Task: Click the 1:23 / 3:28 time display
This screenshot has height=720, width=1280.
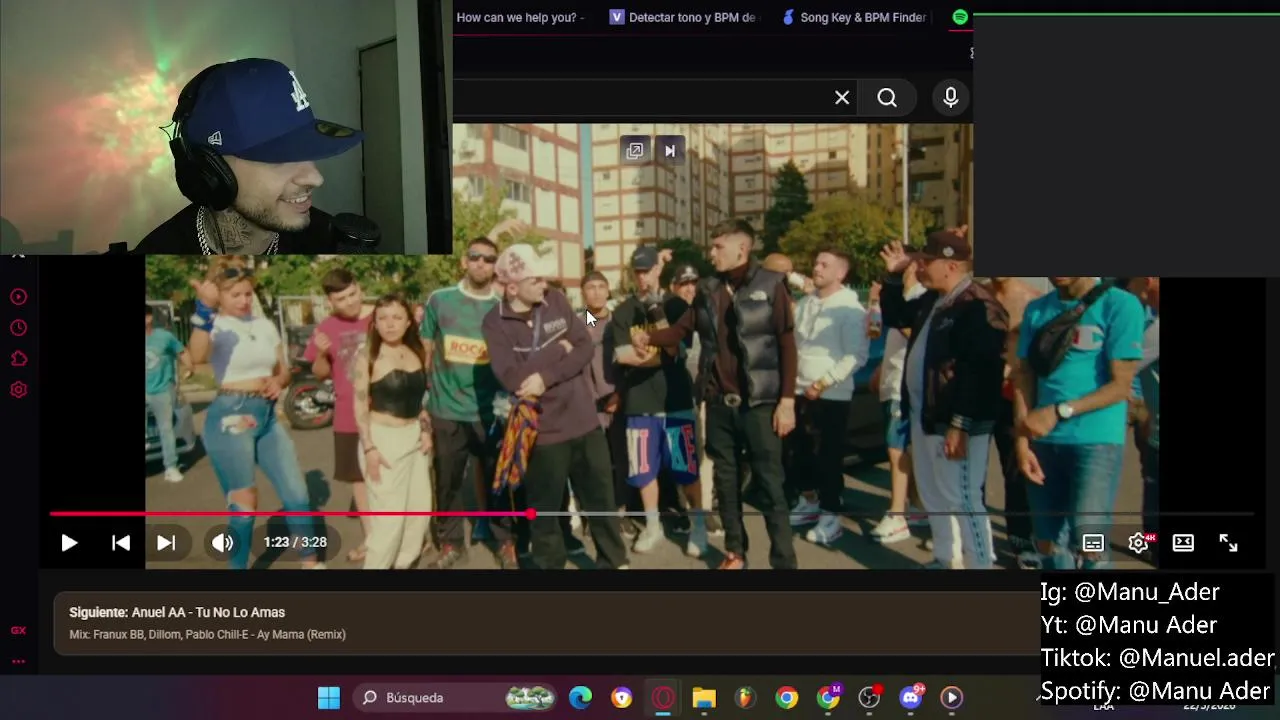Action: coord(295,542)
